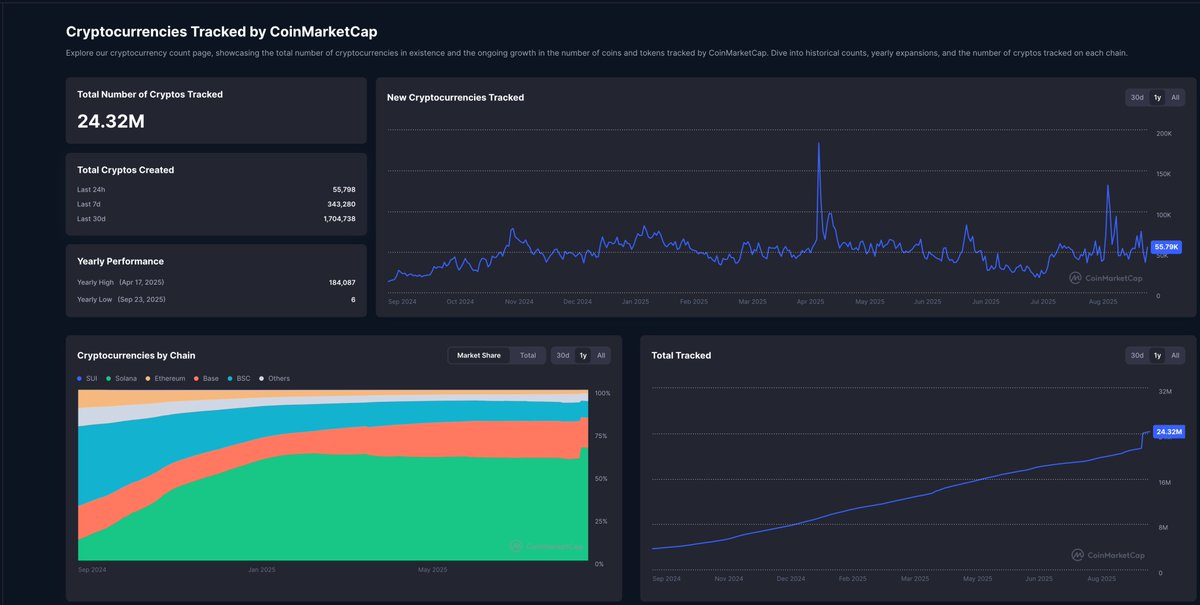
Task: Click the All button in New Cryptocurrencies panel
Action: 1175,97
